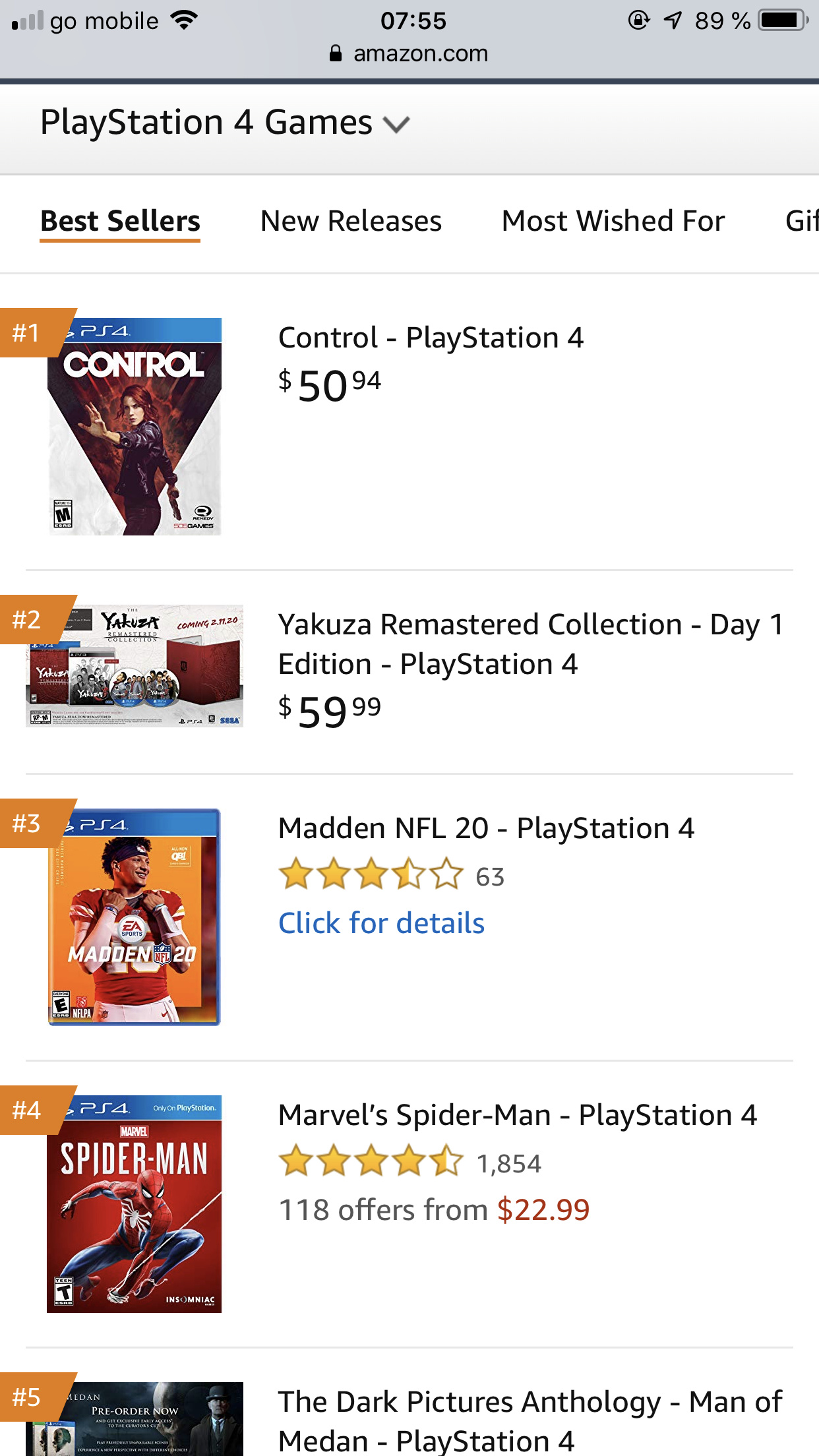Tap the location arrow status icon
Image resolution: width=819 pixels, height=1456 pixels.
[673, 20]
